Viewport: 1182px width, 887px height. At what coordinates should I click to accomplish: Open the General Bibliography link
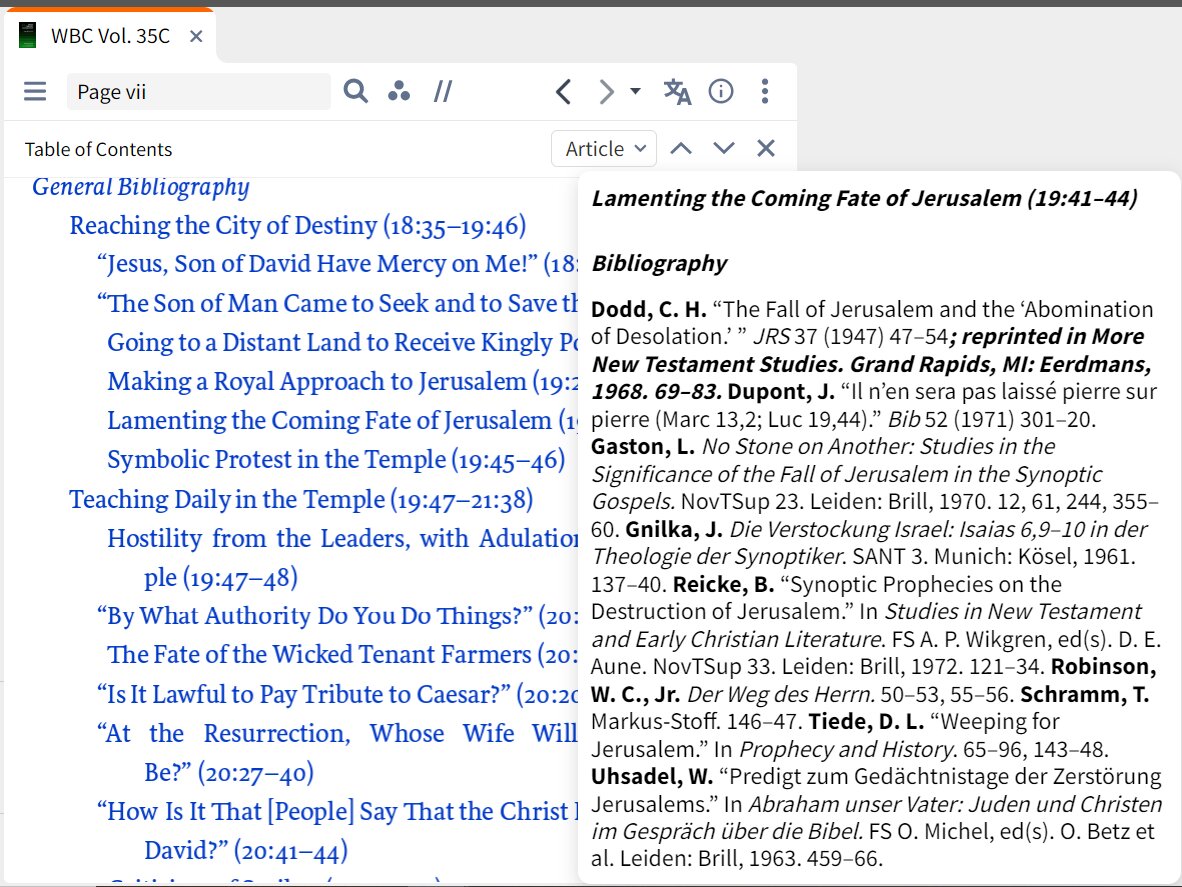tap(140, 186)
